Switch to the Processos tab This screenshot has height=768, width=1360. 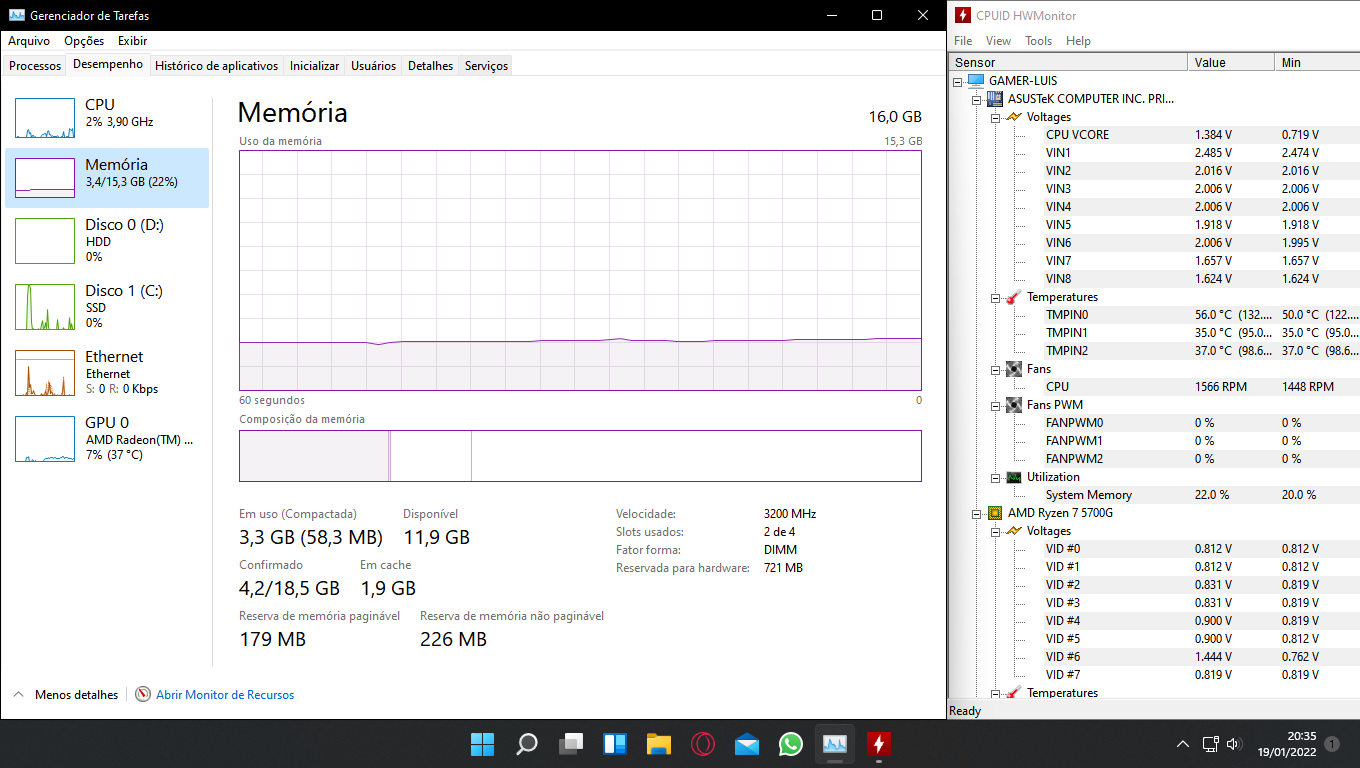35,66
